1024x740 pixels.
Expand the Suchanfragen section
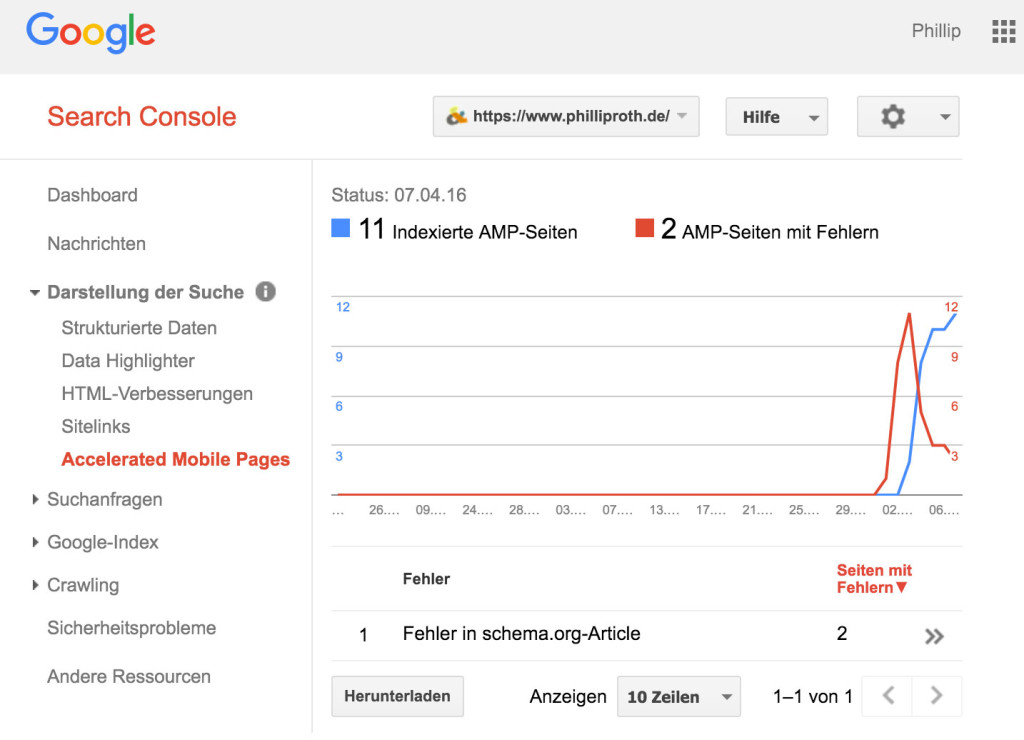(x=35, y=499)
